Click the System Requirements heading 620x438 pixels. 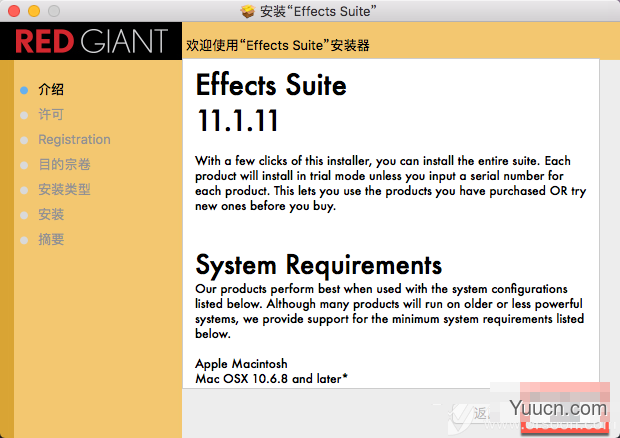[x=319, y=264]
